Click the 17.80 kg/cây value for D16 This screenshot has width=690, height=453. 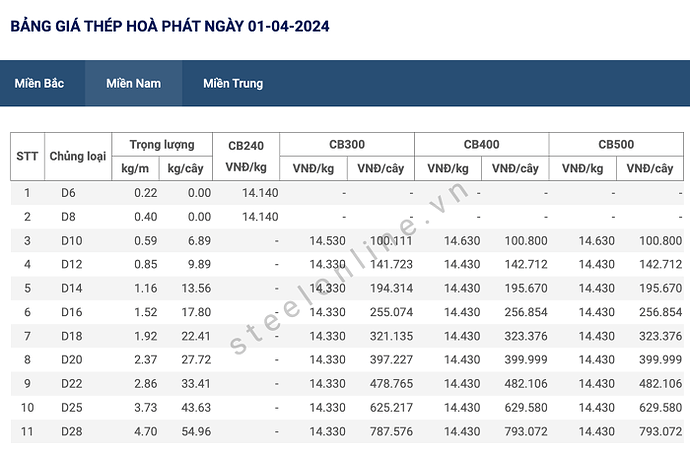(196, 312)
